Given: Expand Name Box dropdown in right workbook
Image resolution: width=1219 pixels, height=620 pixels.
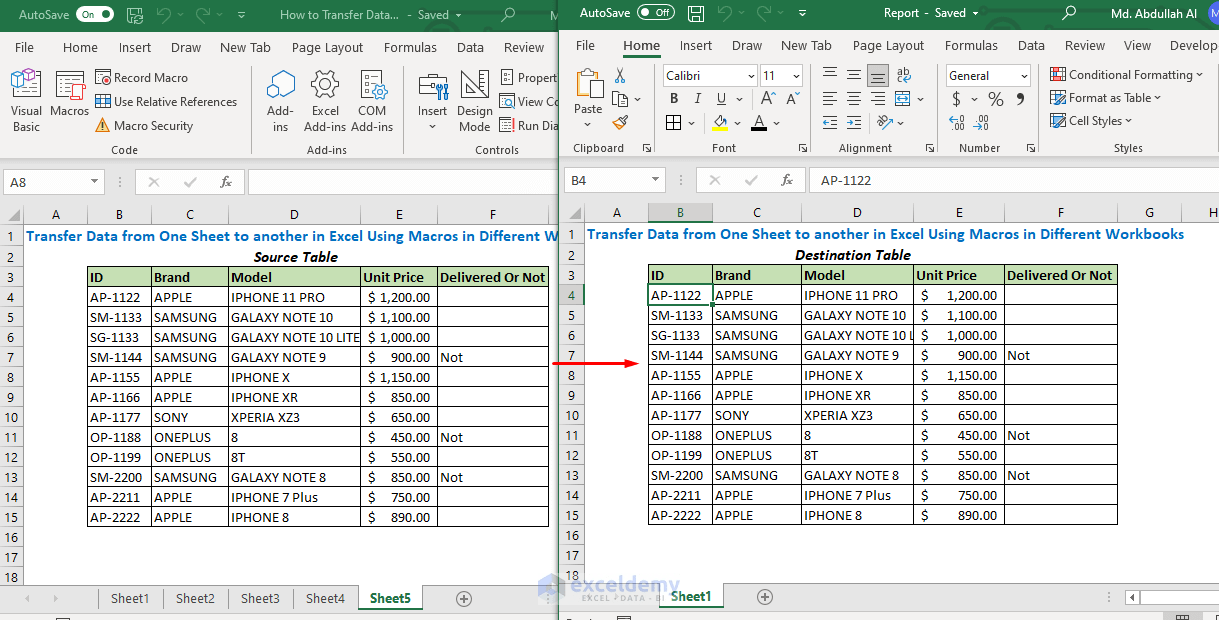Looking at the screenshot, I should (656, 180).
